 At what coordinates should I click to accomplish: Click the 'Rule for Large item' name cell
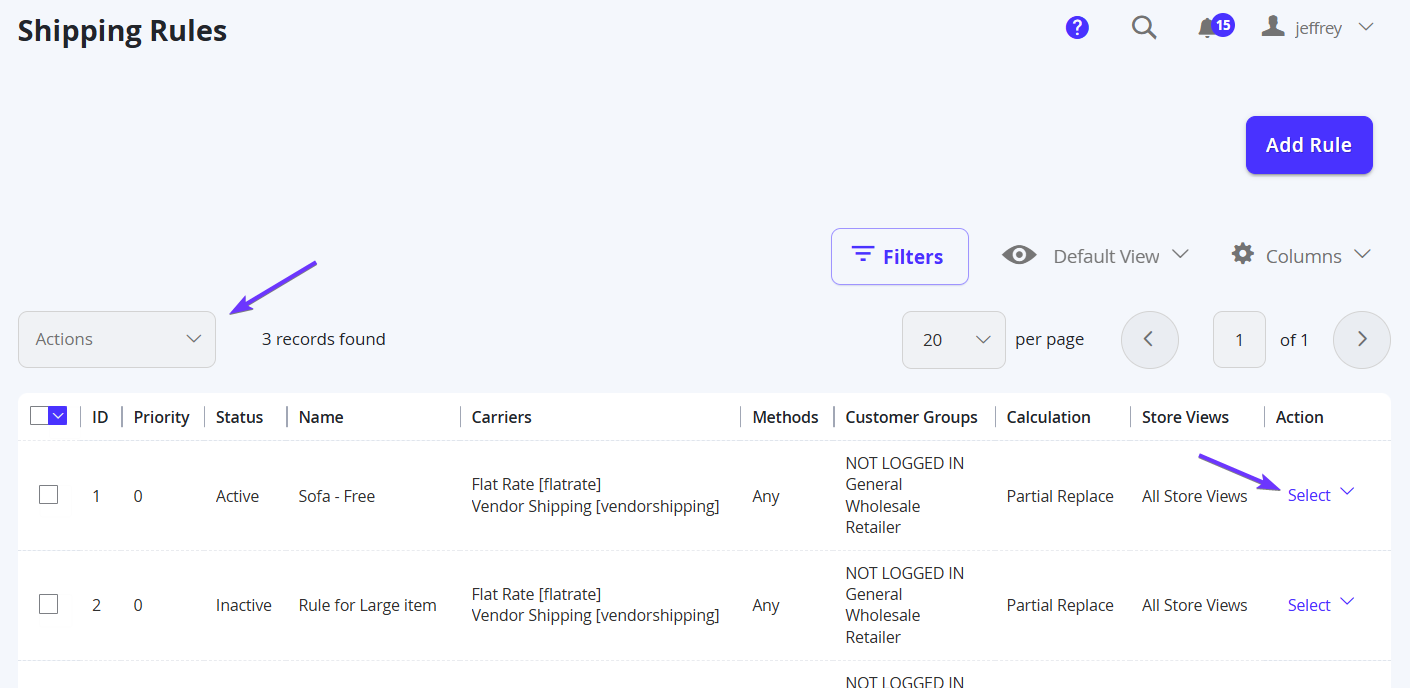[368, 605]
